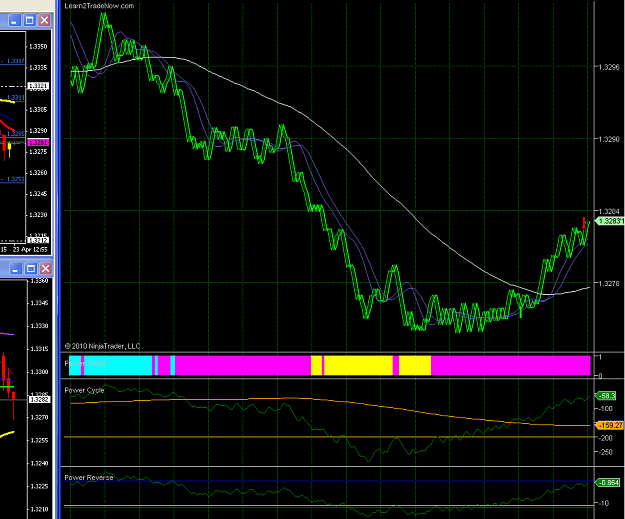
Task: Click the widest yellow Power Trend segment
Action: 358,365
